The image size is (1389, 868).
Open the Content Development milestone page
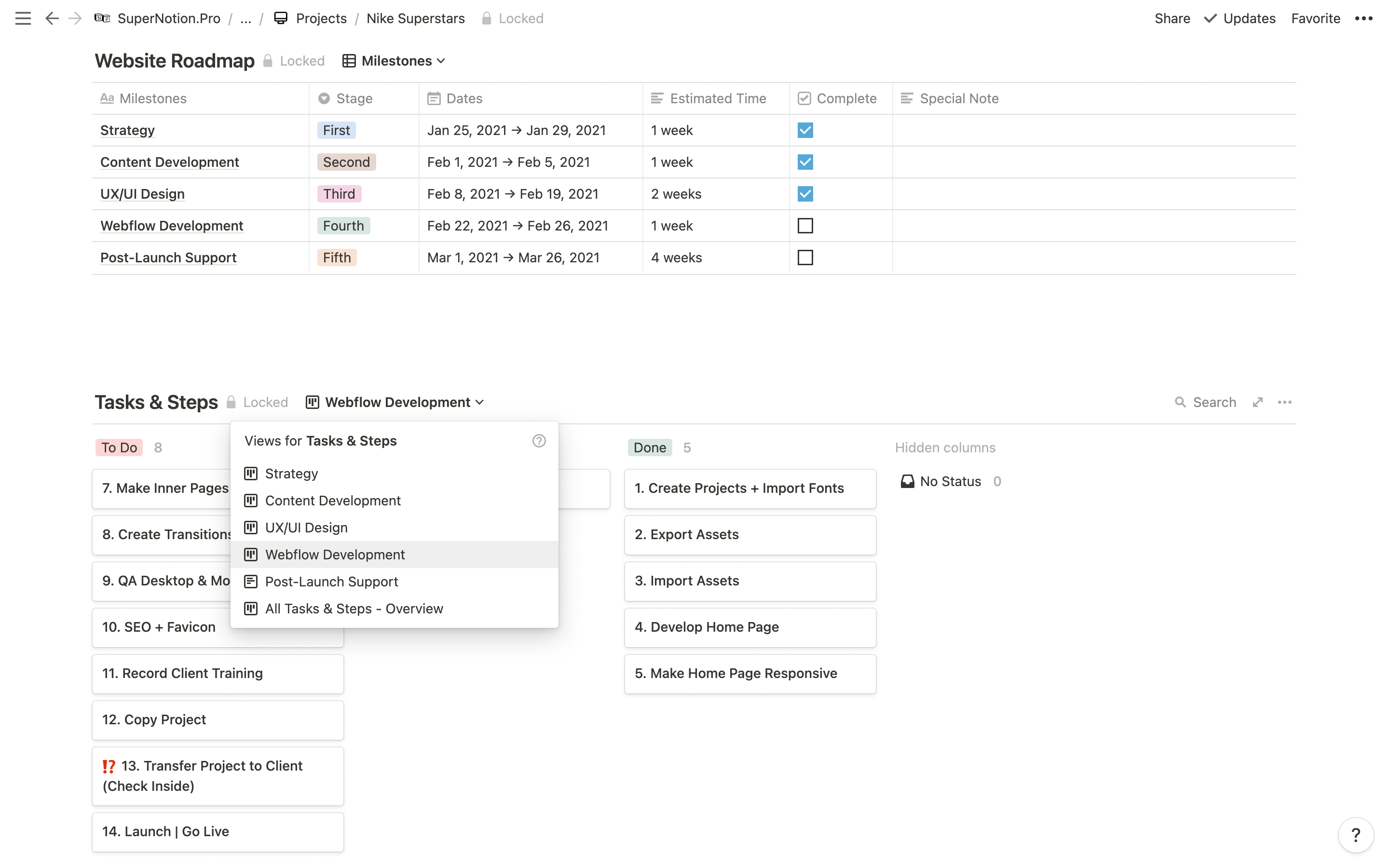[169, 162]
